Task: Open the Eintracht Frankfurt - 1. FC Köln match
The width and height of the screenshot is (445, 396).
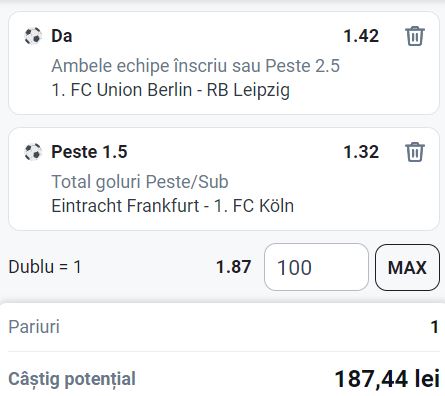Action: (x=173, y=206)
